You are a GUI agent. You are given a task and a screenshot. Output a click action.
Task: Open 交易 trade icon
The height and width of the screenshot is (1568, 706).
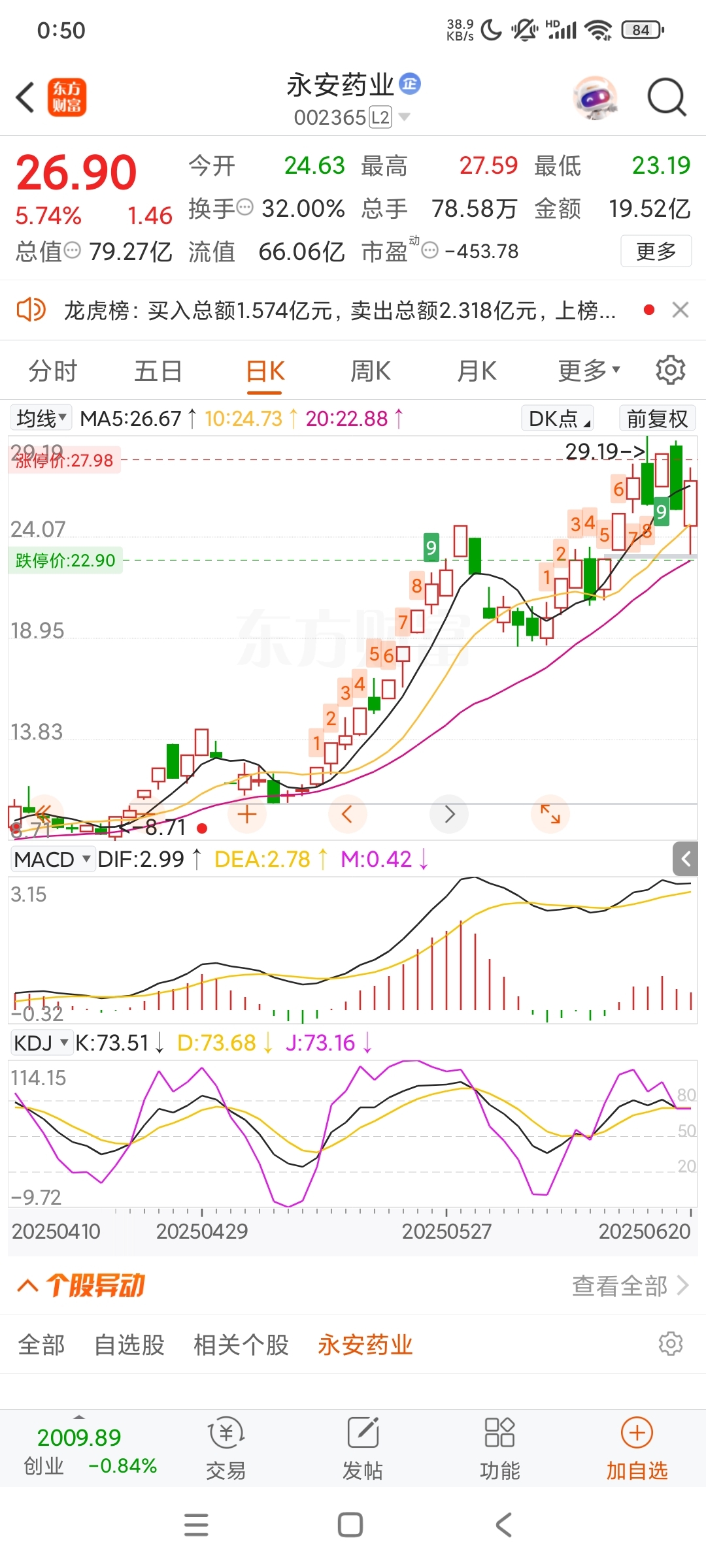(x=226, y=1448)
